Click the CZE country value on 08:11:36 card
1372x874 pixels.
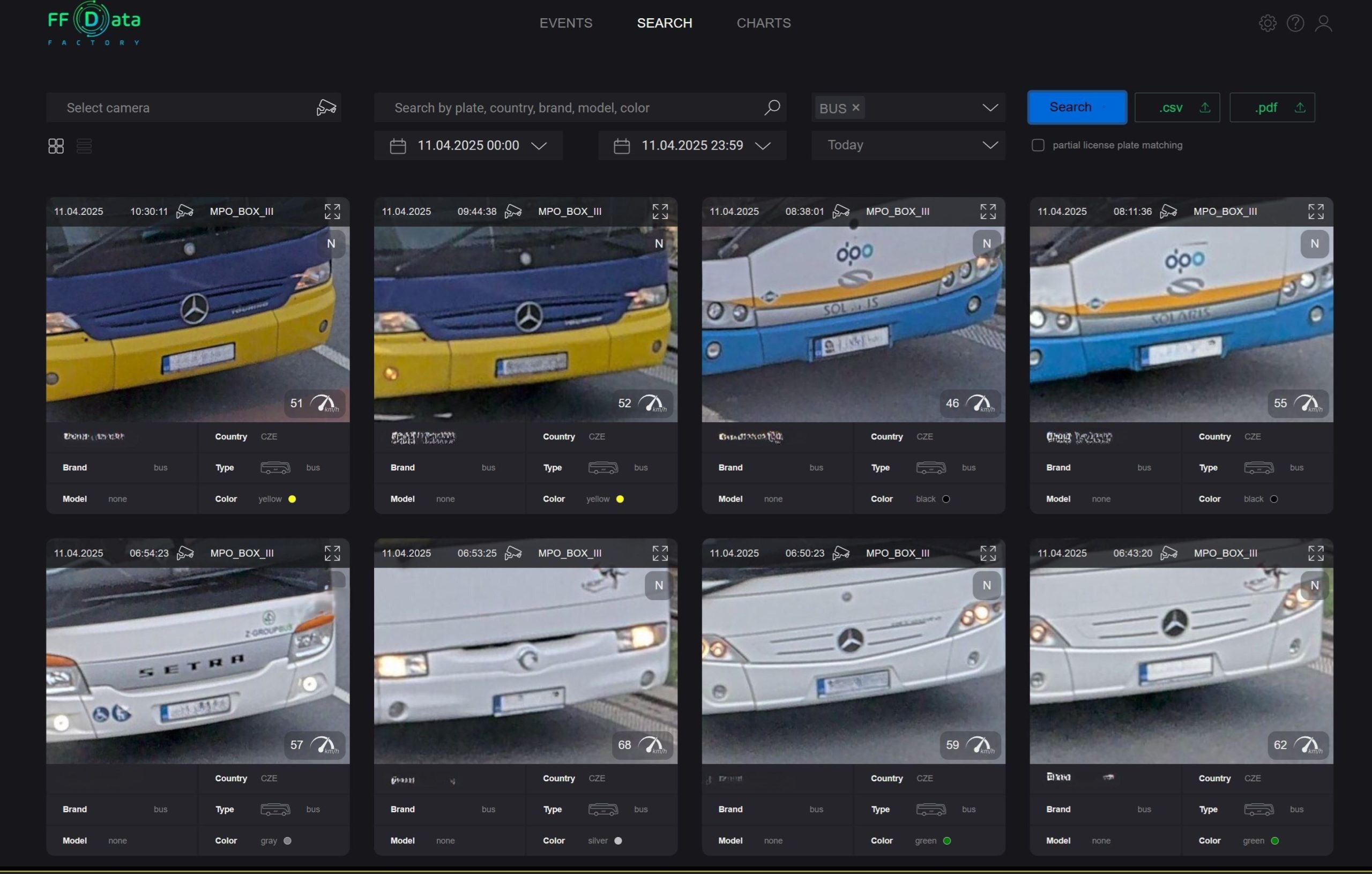[x=1252, y=437]
